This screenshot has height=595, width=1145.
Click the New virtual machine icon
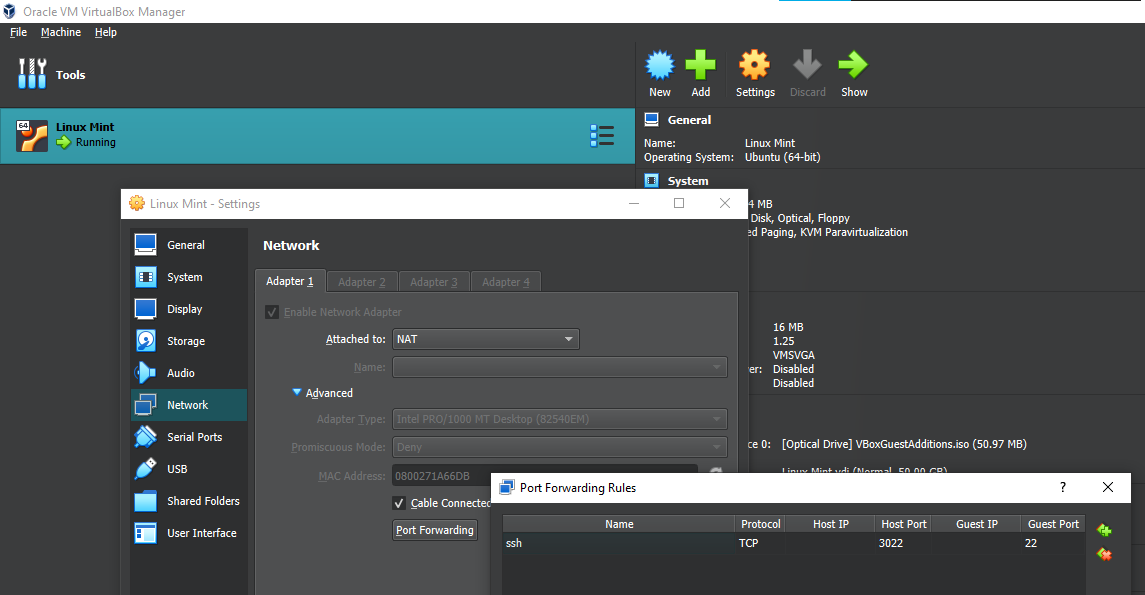(659, 66)
